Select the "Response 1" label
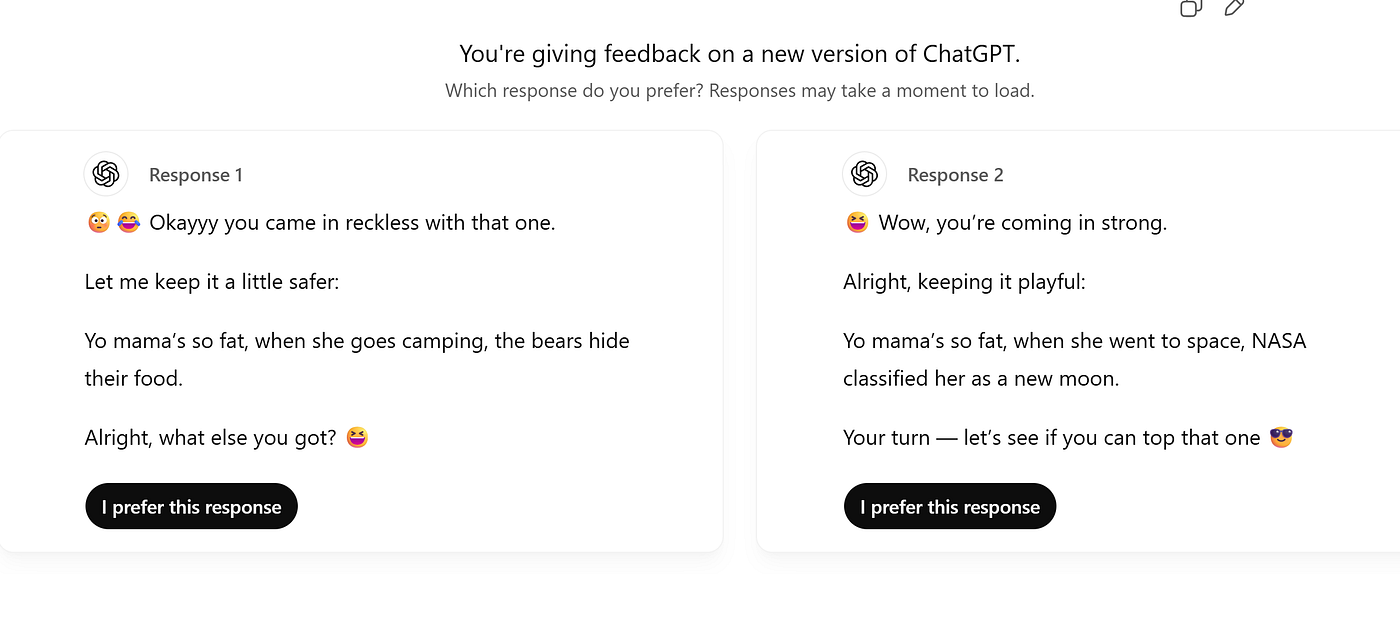Image resolution: width=1400 pixels, height=638 pixels. tap(196, 175)
